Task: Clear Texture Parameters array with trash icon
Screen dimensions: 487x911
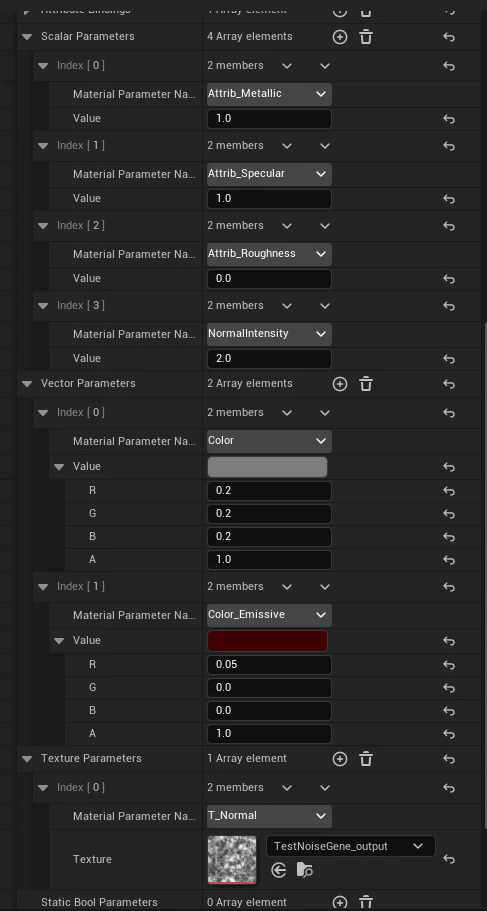Action: [x=366, y=759]
